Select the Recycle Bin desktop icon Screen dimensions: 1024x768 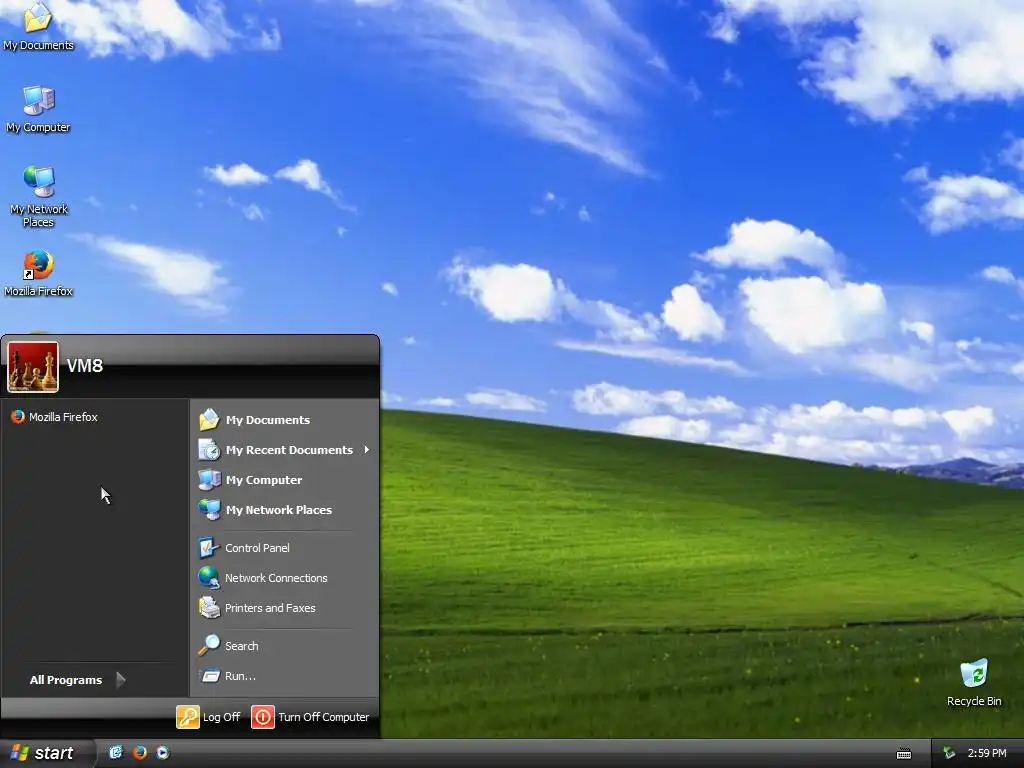coord(974,682)
